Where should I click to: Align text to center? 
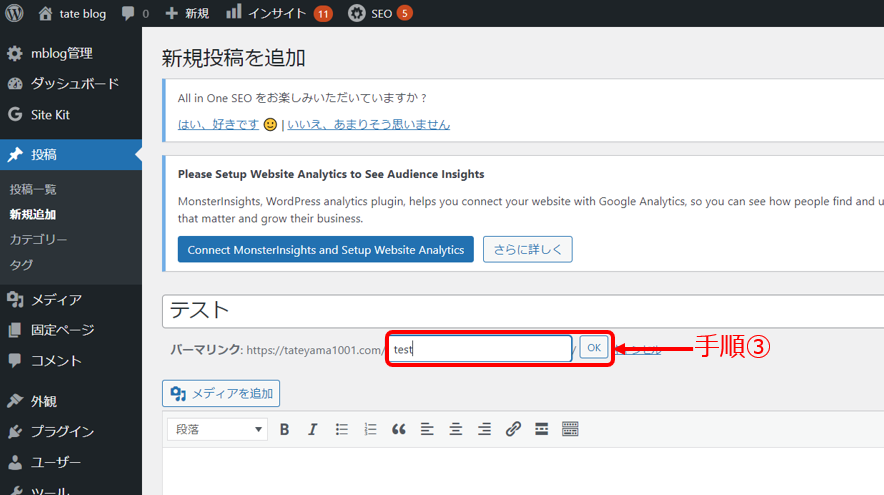pyautogui.click(x=455, y=429)
